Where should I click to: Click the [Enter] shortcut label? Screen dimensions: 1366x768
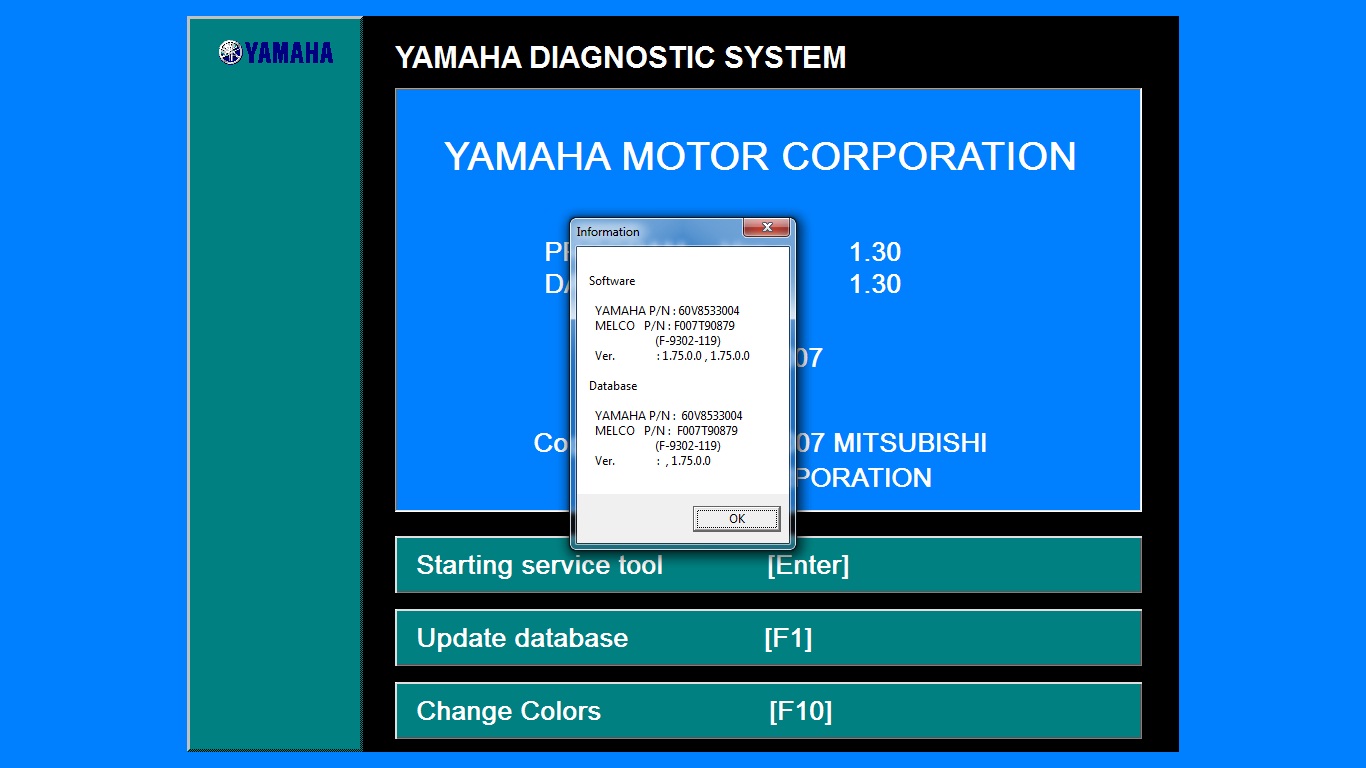pos(808,565)
